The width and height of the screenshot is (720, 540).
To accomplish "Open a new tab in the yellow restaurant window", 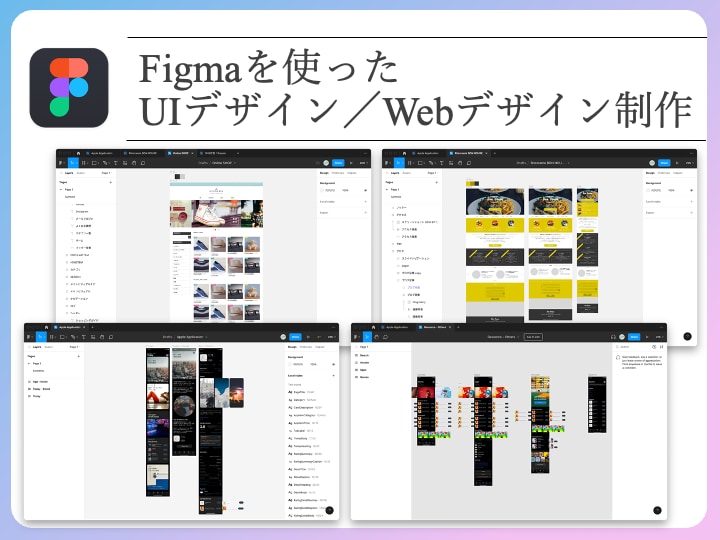I will tap(494, 153).
